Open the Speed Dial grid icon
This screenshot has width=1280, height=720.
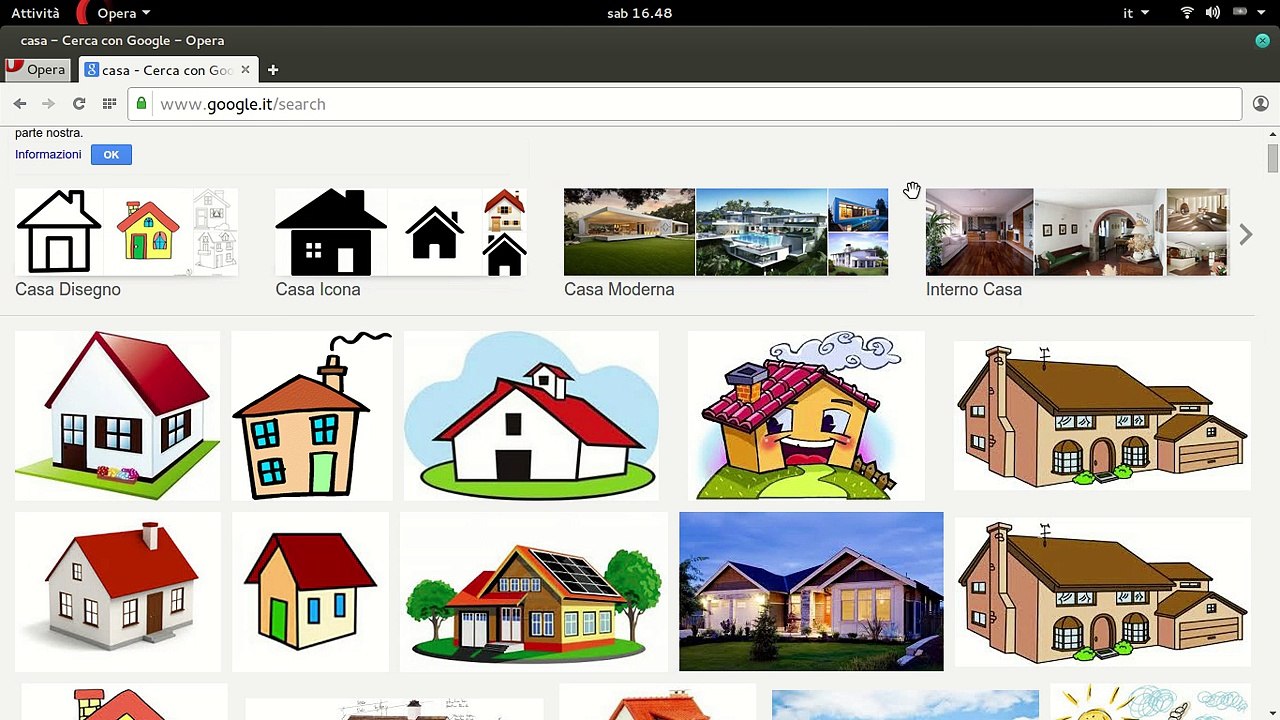point(109,104)
